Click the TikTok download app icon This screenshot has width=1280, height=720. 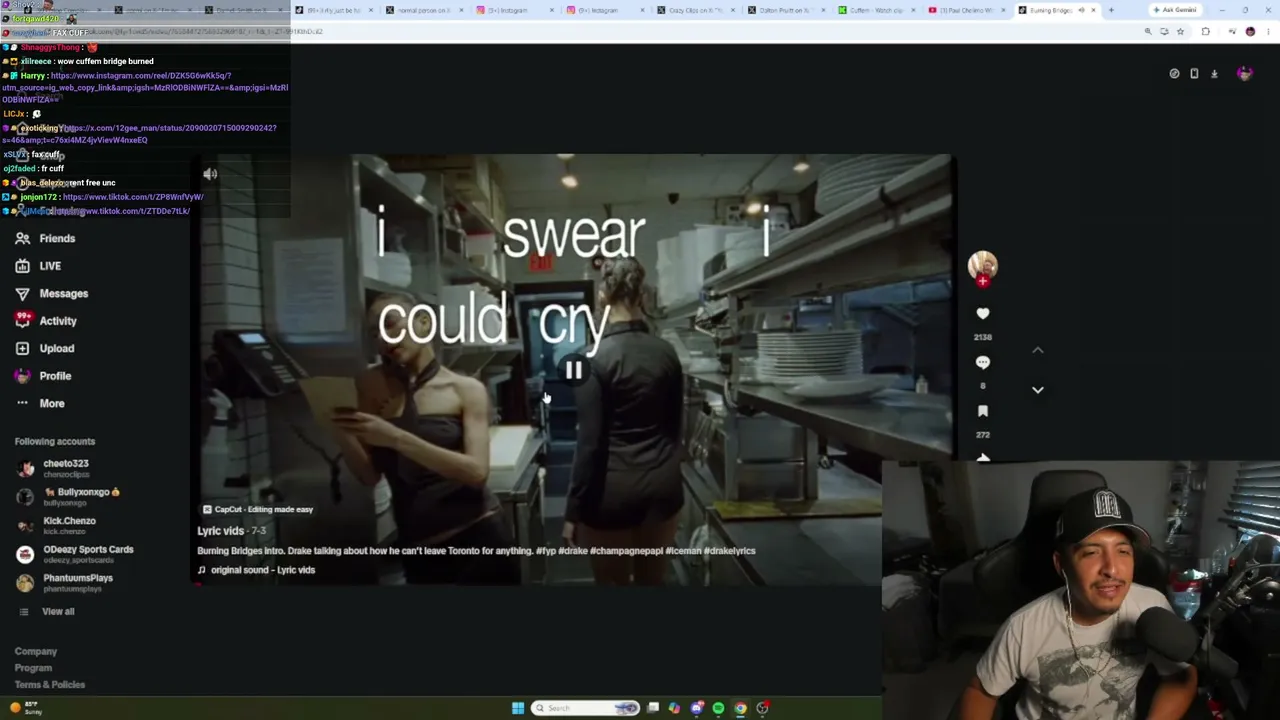point(1214,73)
